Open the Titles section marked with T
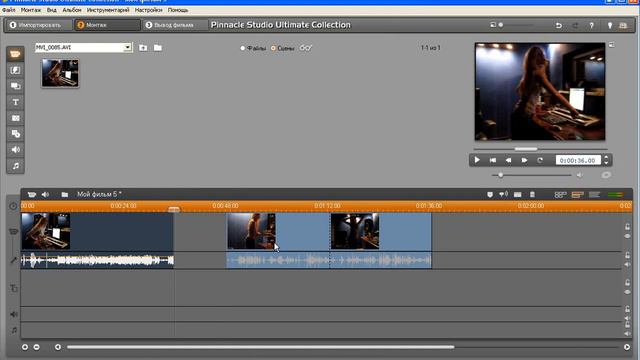Image resolution: width=640 pixels, height=360 pixels. [x=15, y=102]
